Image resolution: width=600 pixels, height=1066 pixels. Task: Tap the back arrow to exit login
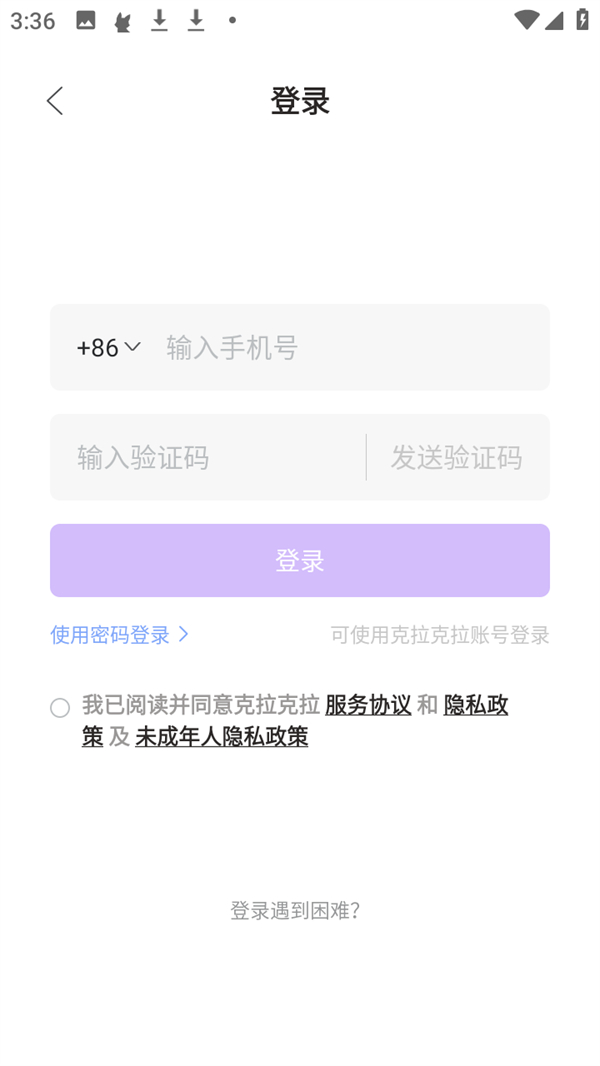click(54, 100)
